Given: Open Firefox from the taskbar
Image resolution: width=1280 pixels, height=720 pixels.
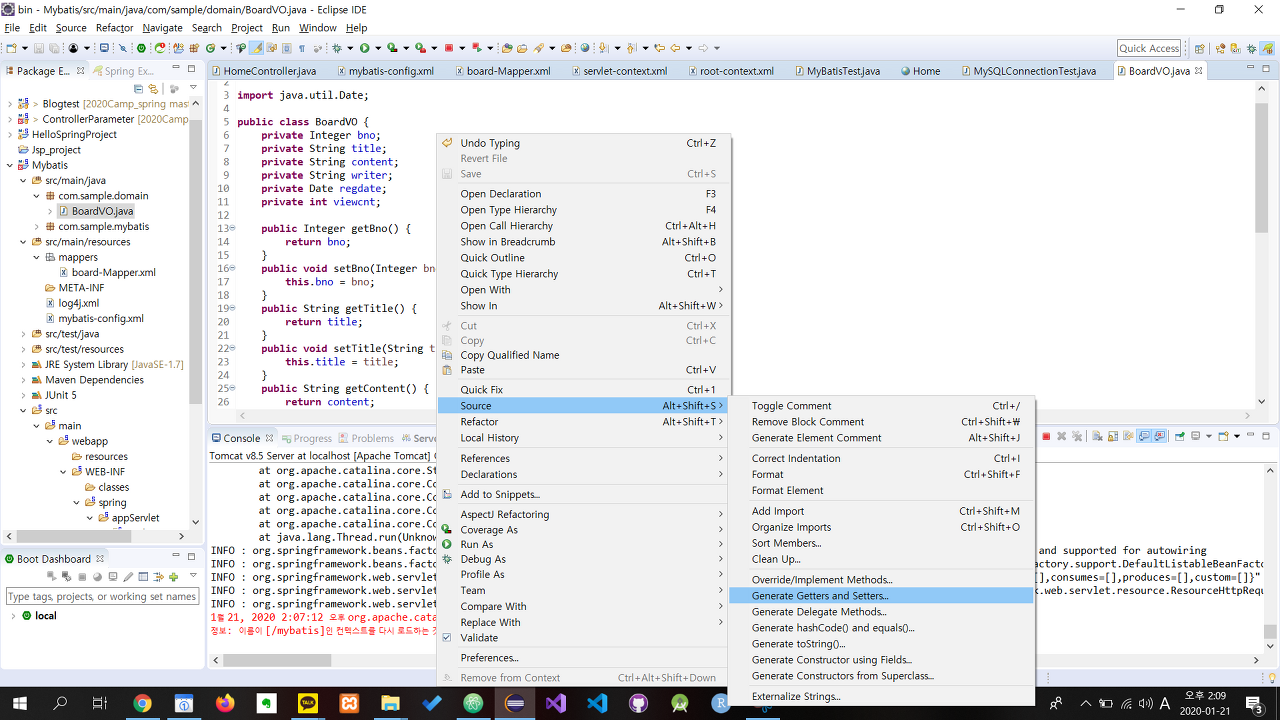Looking at the screenshot, I should (x=224, y=703).
